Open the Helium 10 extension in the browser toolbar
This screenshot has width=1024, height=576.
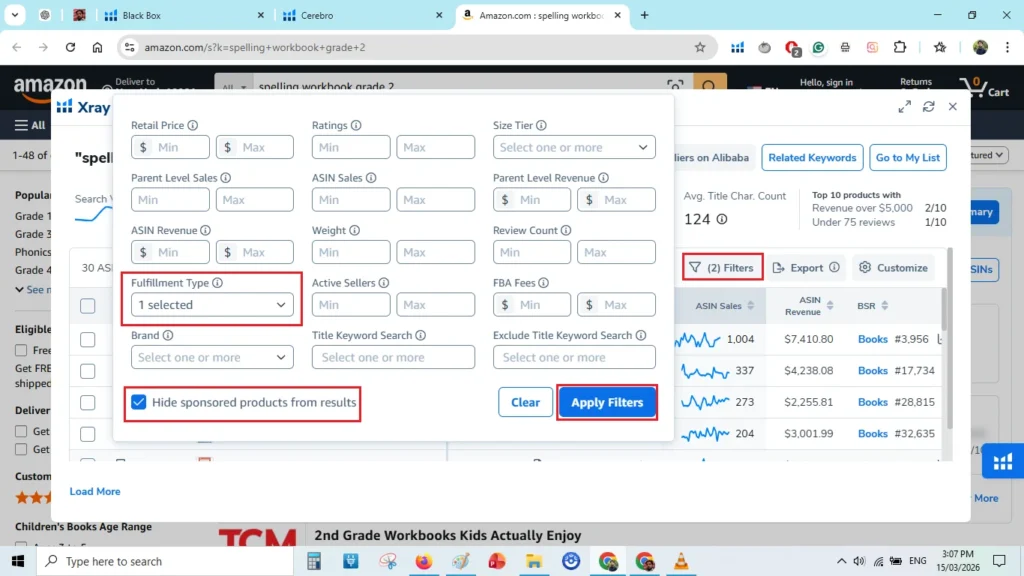(x=737, y=47)
